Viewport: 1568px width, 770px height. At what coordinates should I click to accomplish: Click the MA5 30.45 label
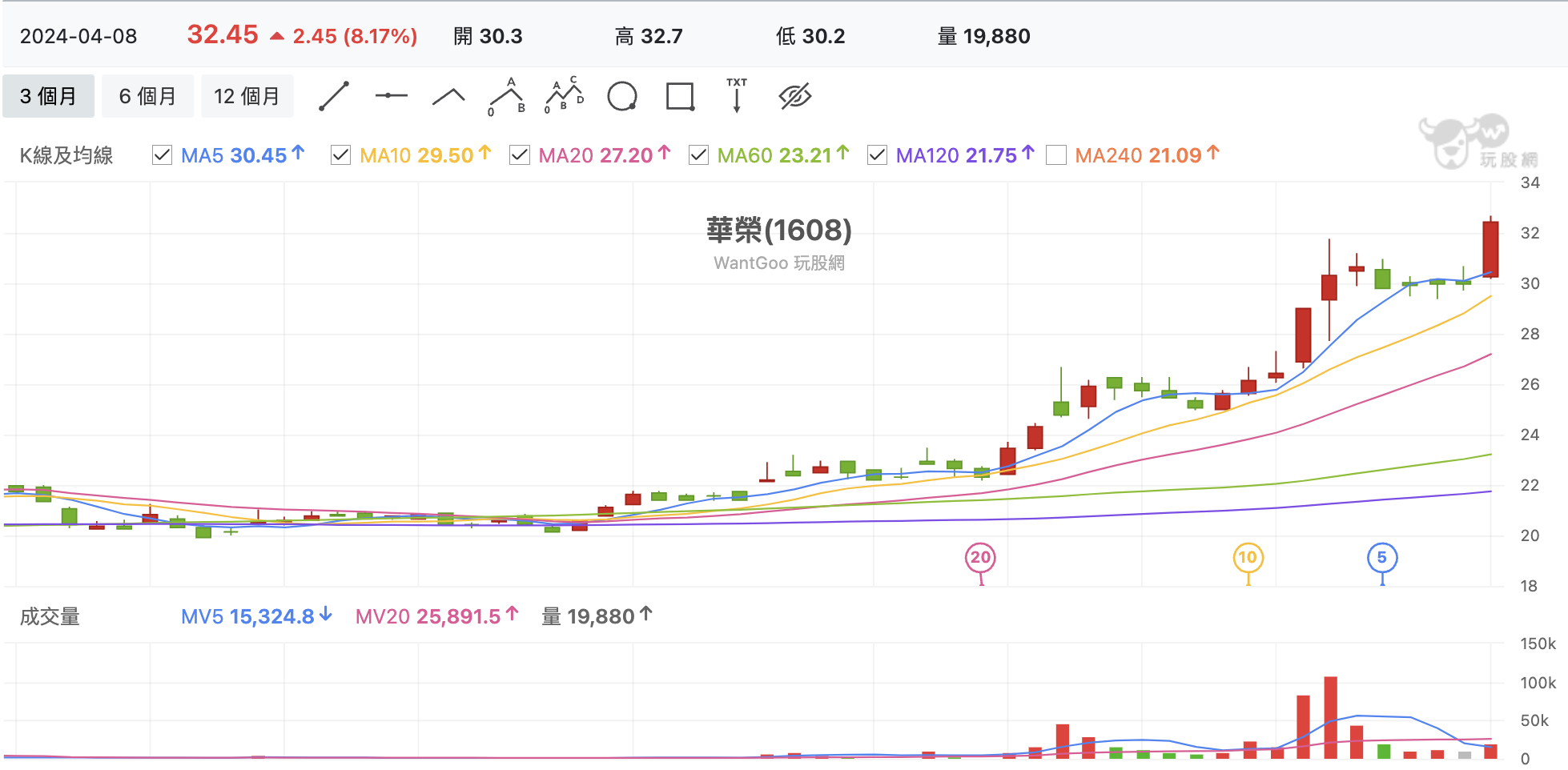coord(243,155)
